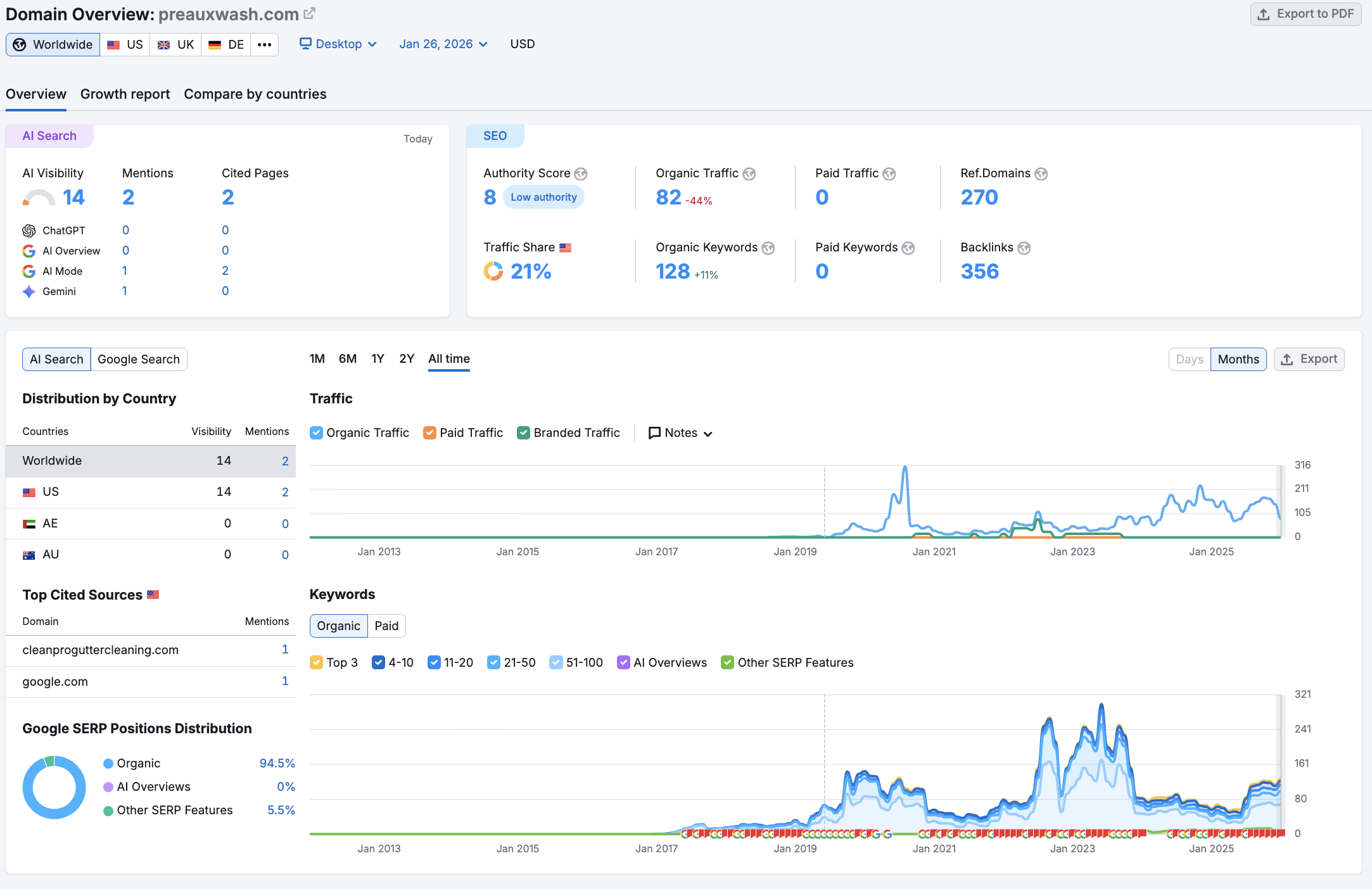The height and width of the screenshot is (889, 1372).
Task: Select the 1Y time range
Action: [x=378, y=358]
